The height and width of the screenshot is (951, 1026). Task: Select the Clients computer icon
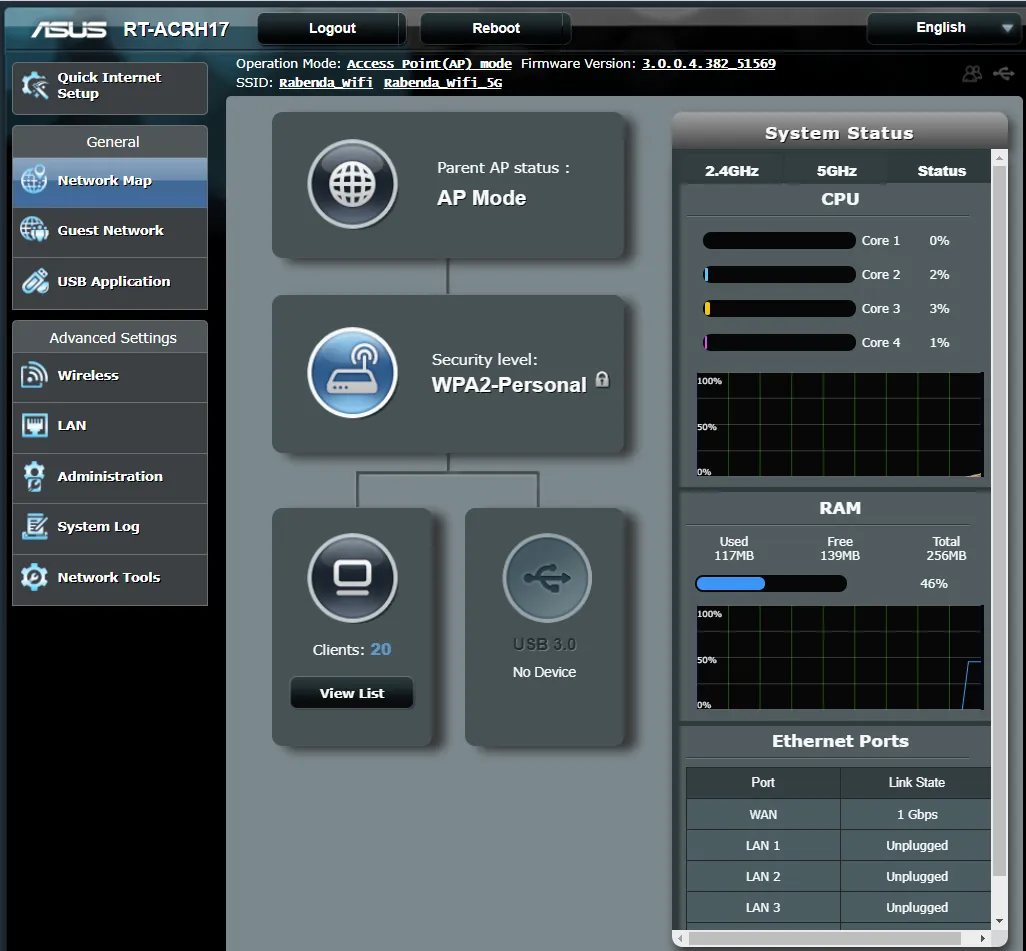coord(353,577)
